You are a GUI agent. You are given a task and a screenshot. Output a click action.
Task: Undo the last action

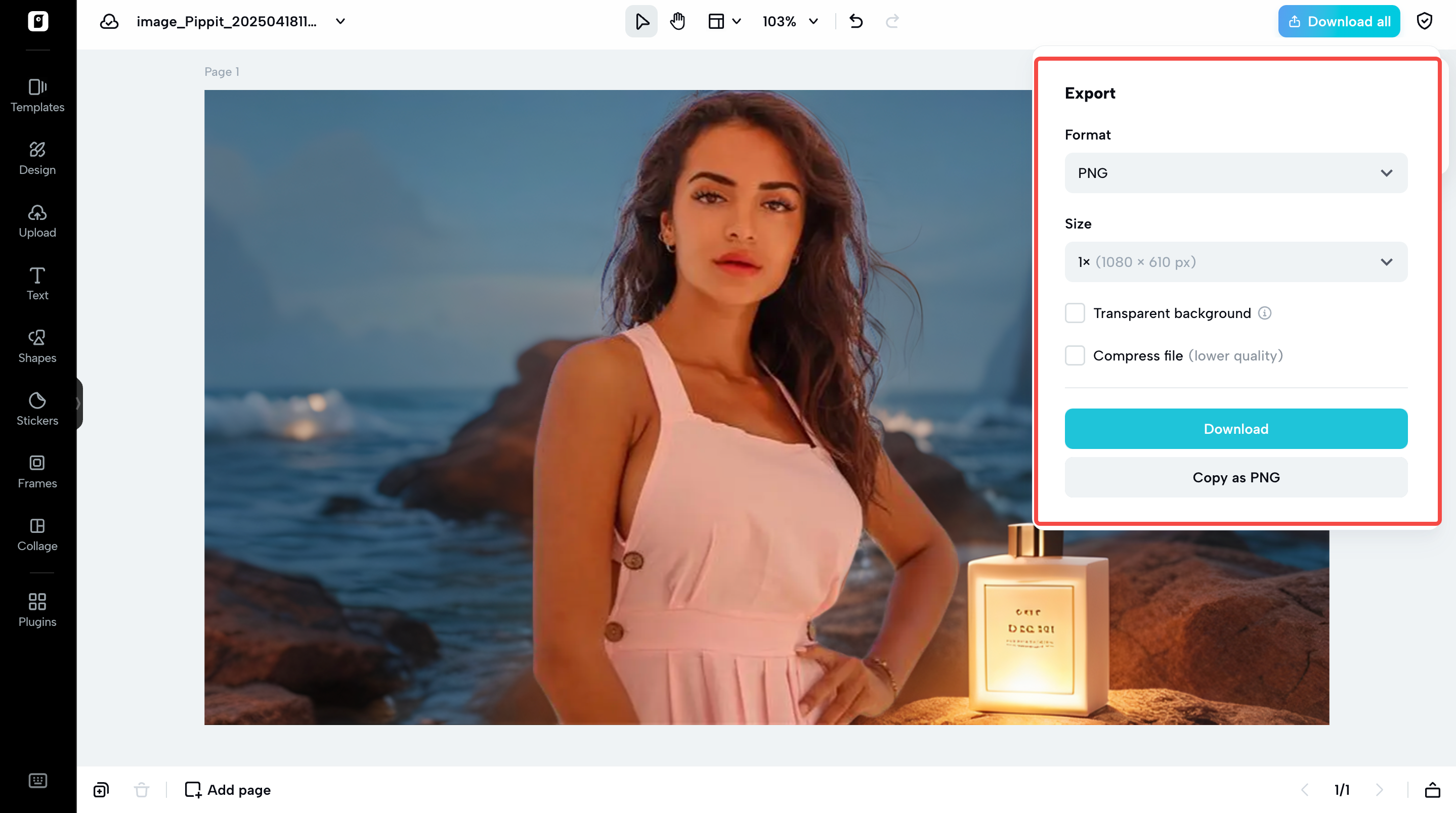pyautogui.click(x=855, y=21)
